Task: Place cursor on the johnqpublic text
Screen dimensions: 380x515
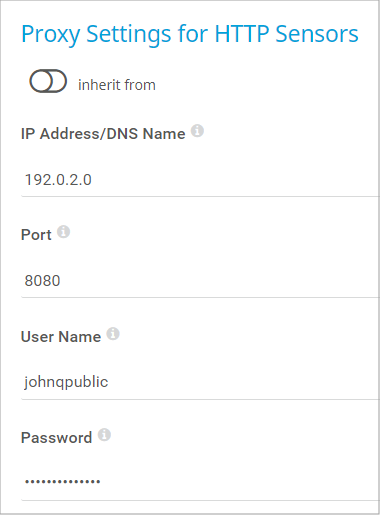Action: 66,382
